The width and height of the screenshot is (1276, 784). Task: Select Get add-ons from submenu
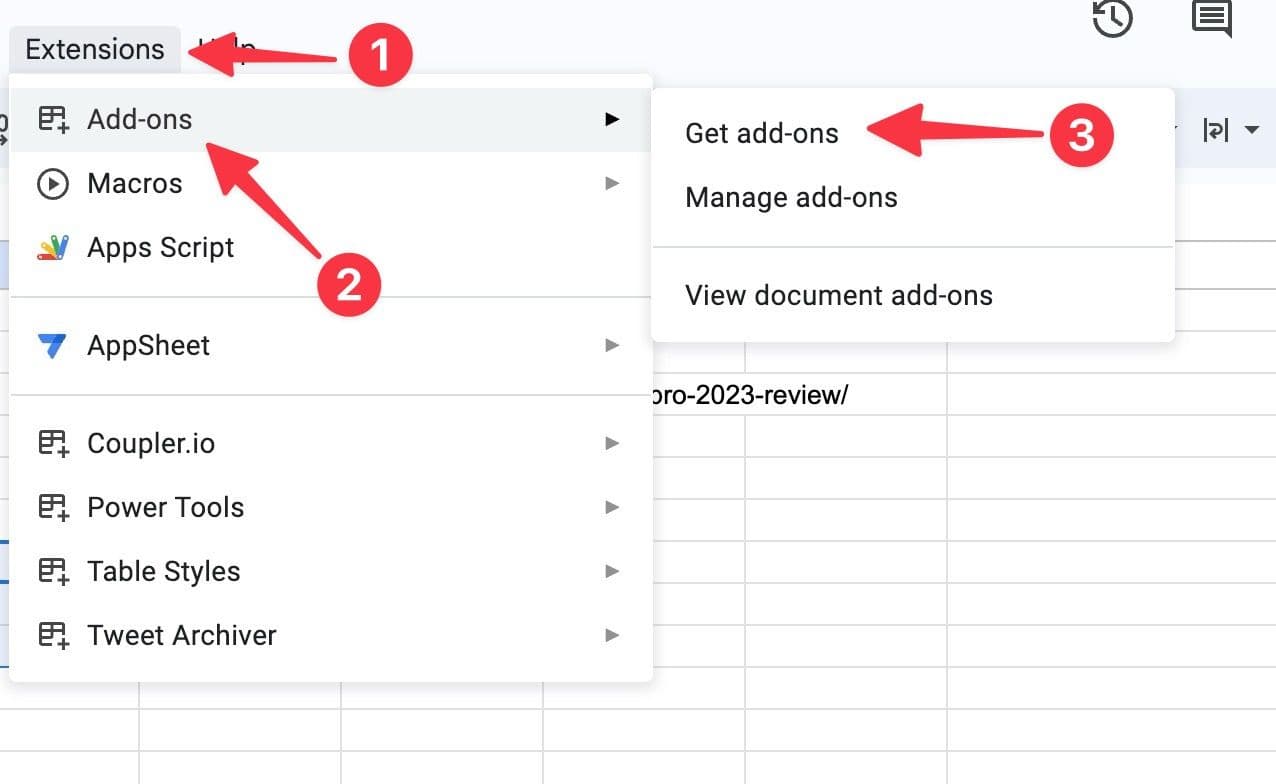(762, 134)
